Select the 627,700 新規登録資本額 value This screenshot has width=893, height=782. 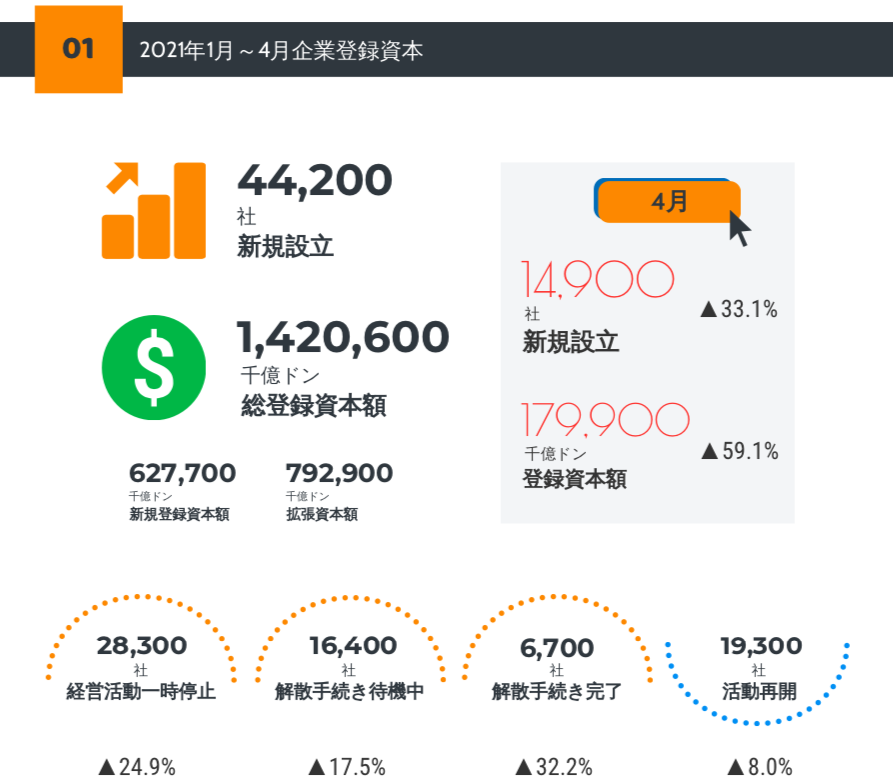182,473
